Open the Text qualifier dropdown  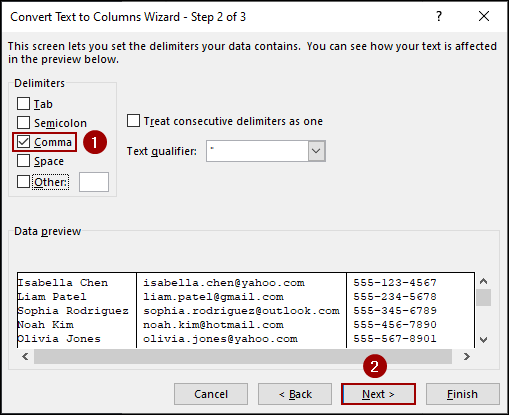pos(316,151)
